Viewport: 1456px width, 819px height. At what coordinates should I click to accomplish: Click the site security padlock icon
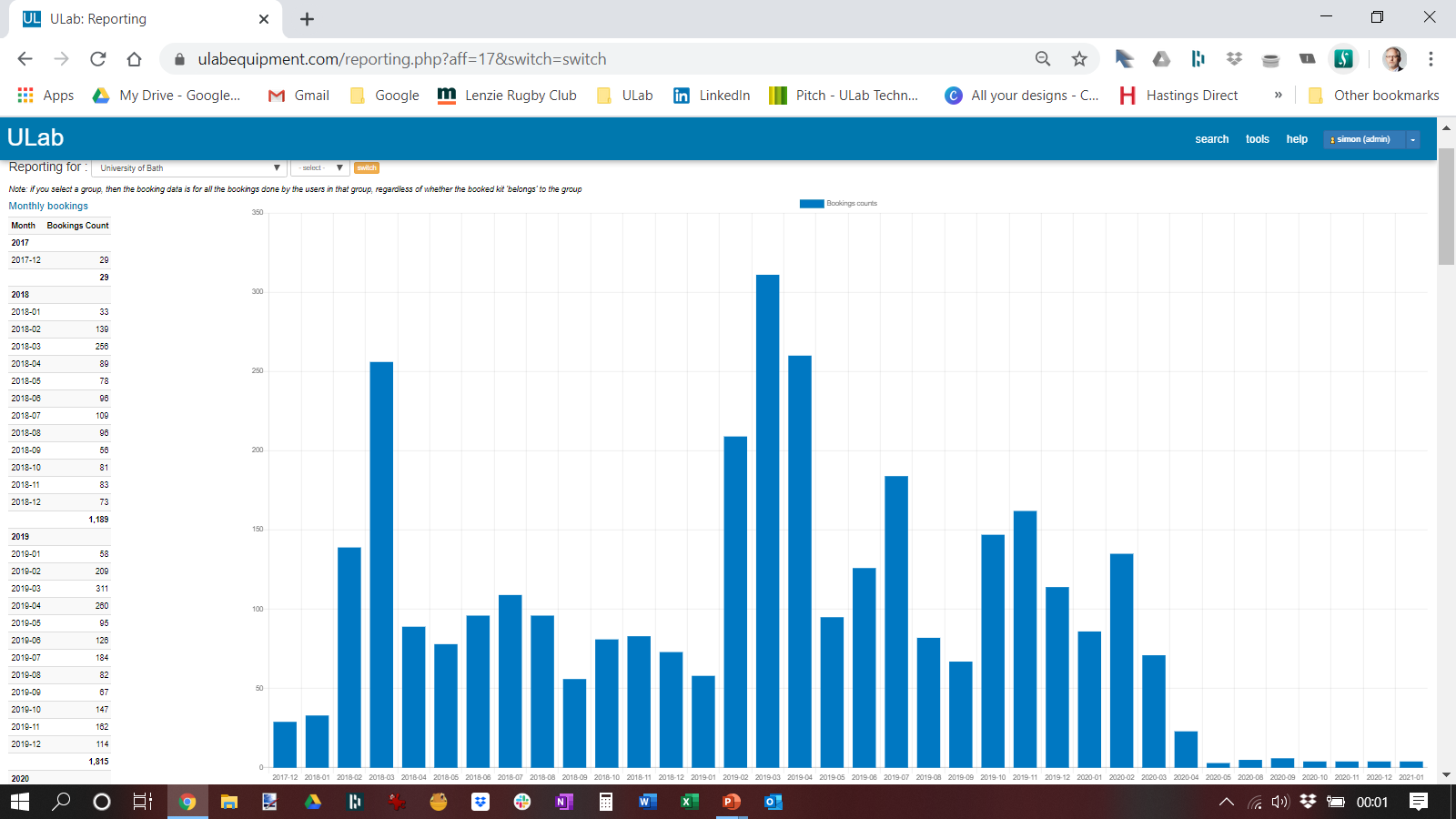[181, 59]
